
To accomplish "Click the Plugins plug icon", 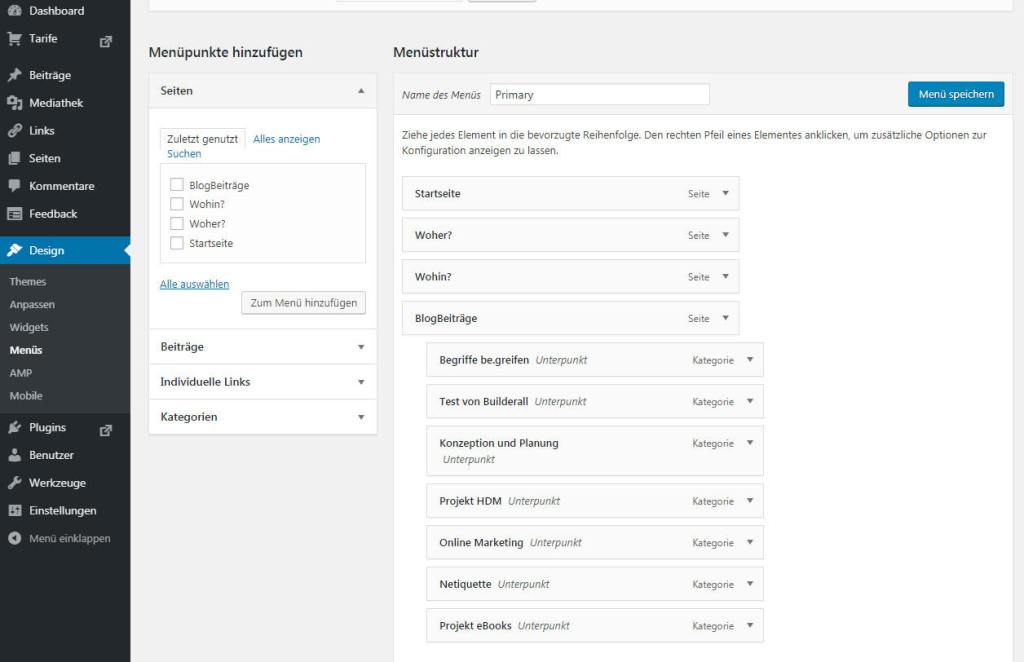I will click(14, 428).
